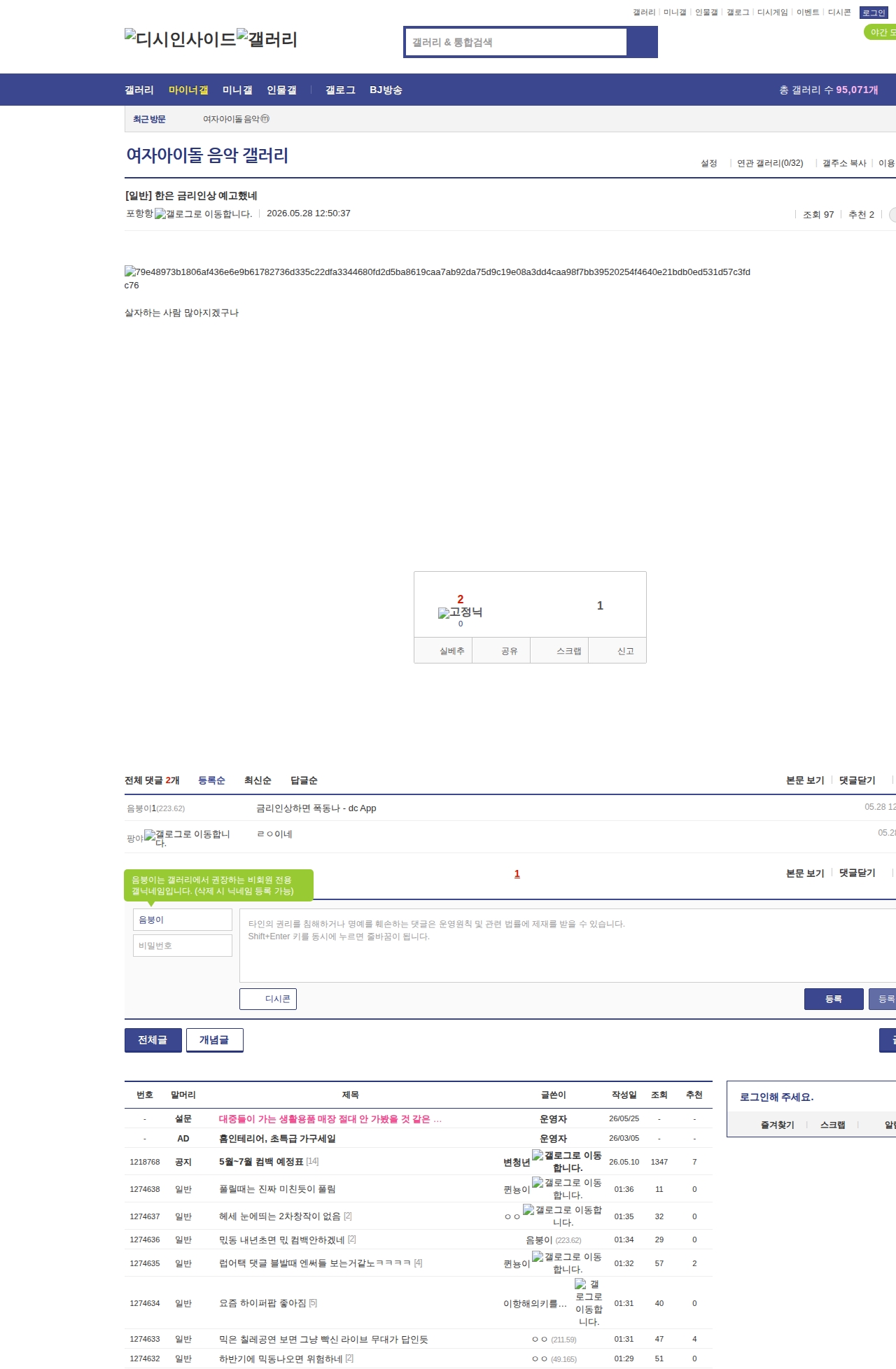Click 스크랩 below the vote box

(559, 650)
